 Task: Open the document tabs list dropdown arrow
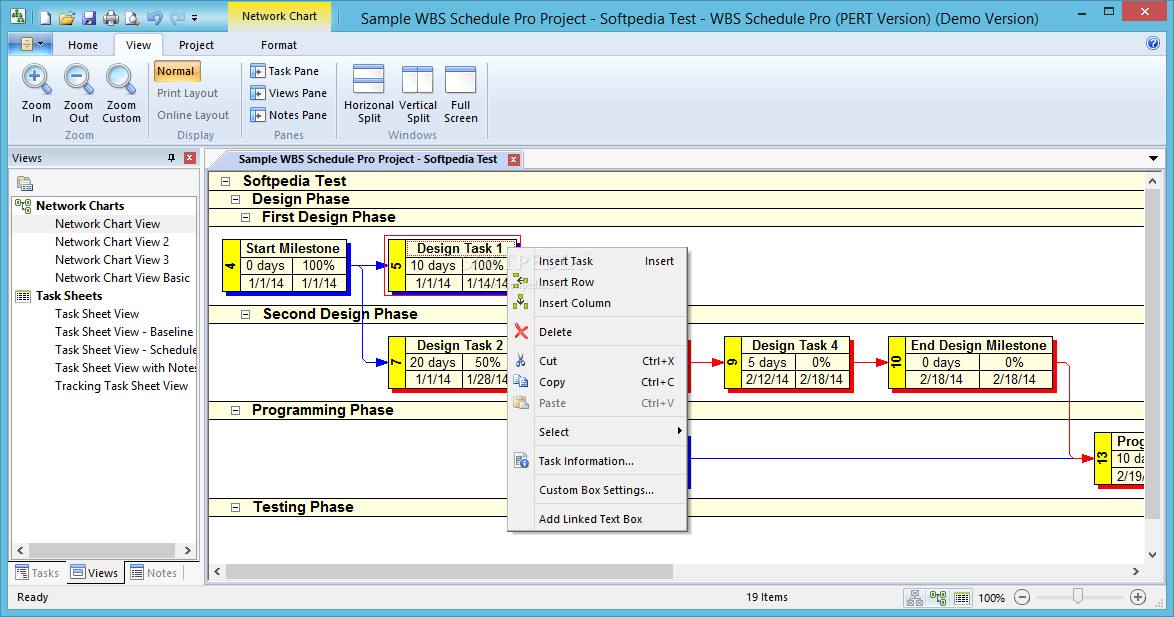point(1153,159)
